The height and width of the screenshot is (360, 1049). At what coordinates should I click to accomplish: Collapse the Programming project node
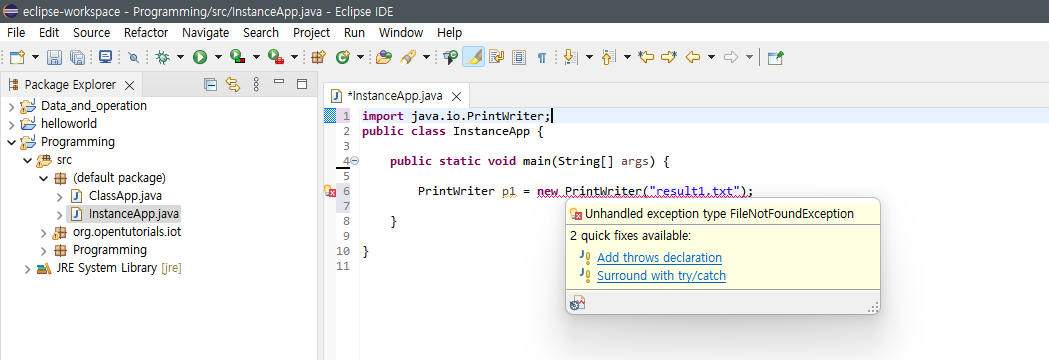point(11,142)
